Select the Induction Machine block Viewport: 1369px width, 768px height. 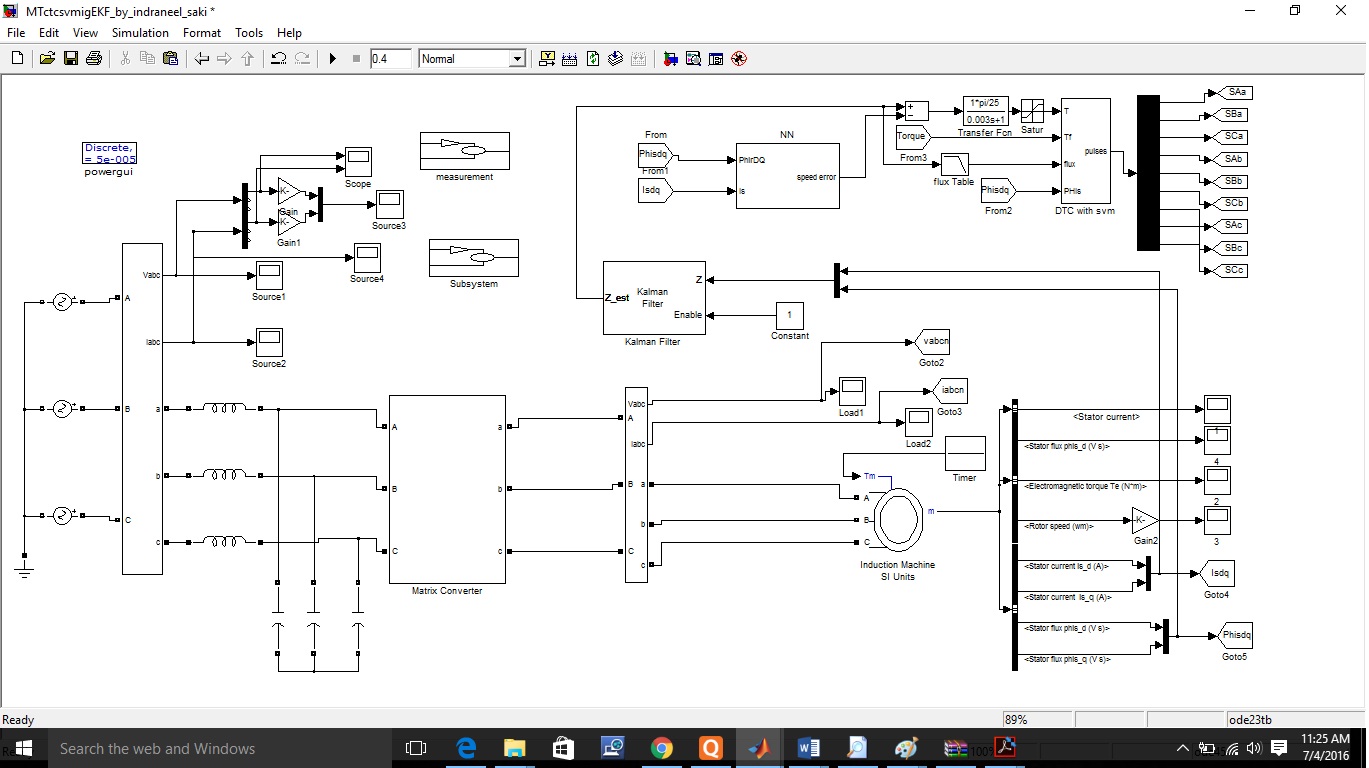click(897, 519)
